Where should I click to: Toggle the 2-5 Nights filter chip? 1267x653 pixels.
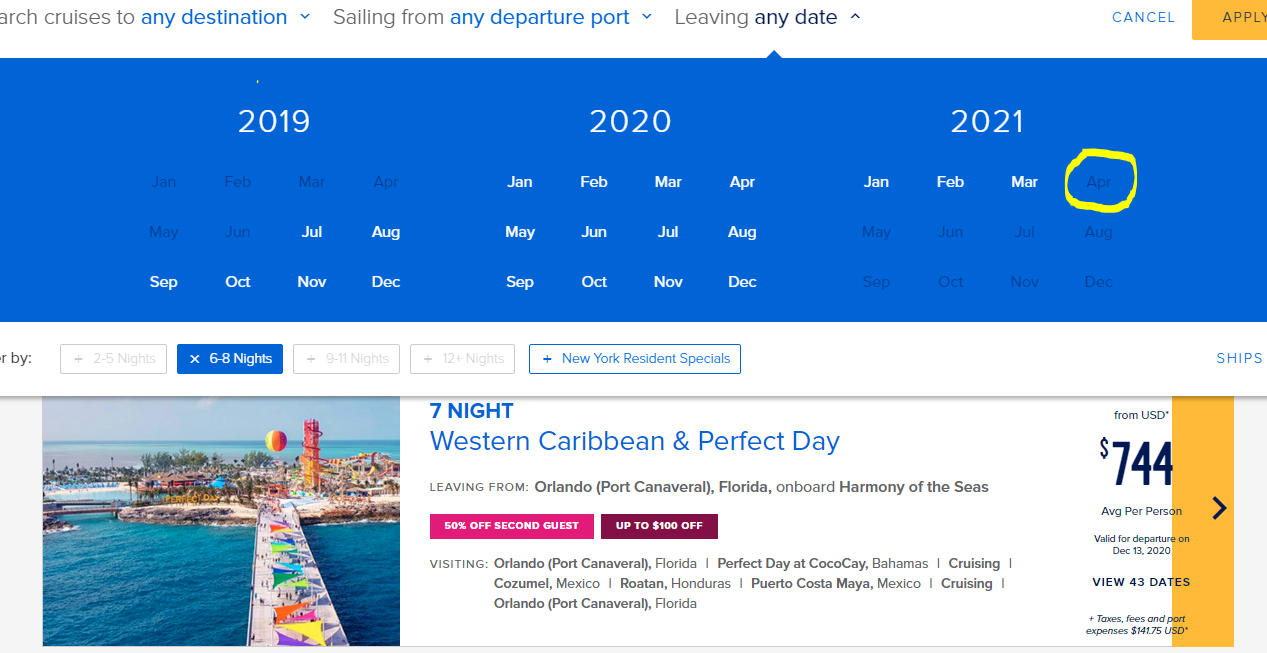pyautogui.click(x=114, y=359)
